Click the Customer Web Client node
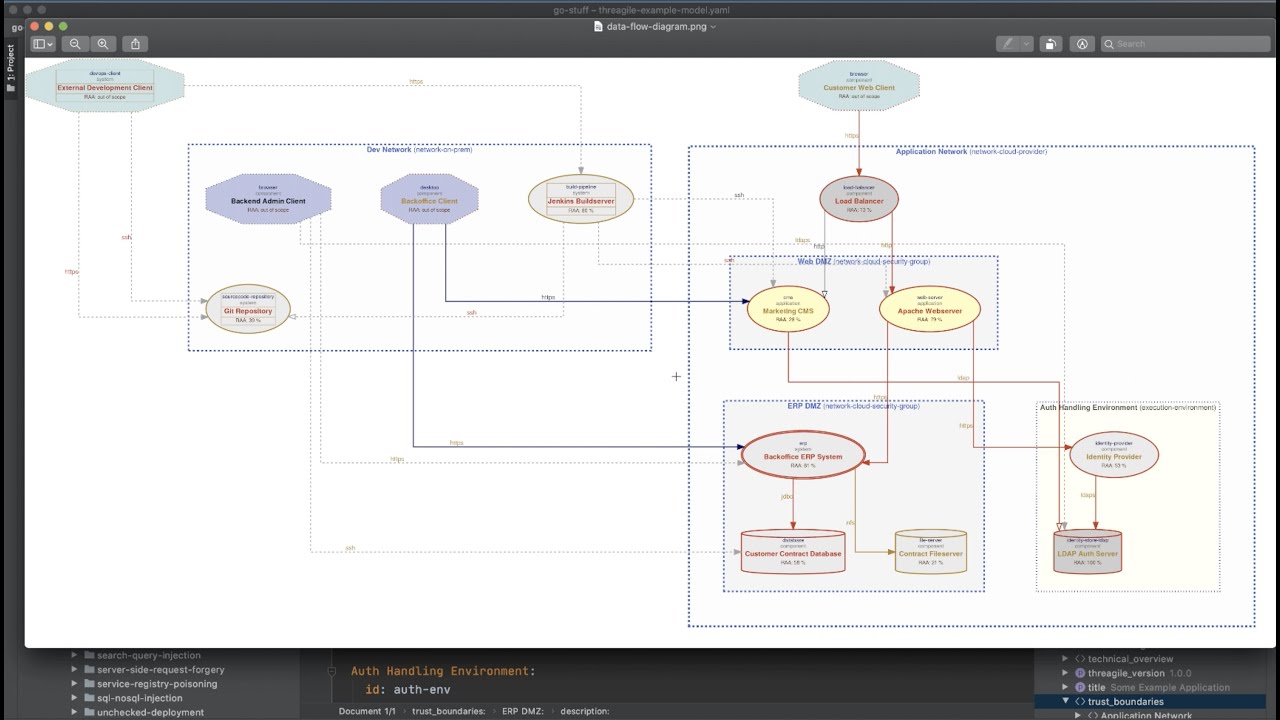 pyautogui.click(x=859, y=86)
